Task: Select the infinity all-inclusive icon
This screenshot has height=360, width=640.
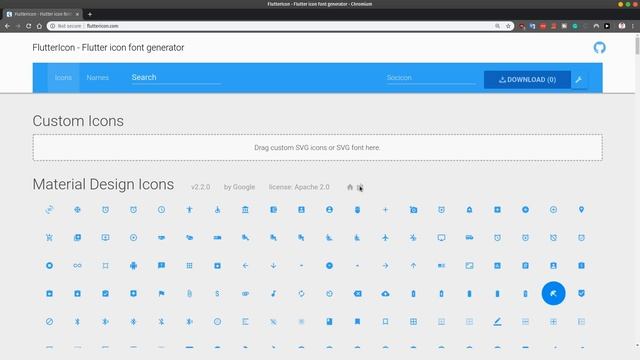Action: coord(77,266)
